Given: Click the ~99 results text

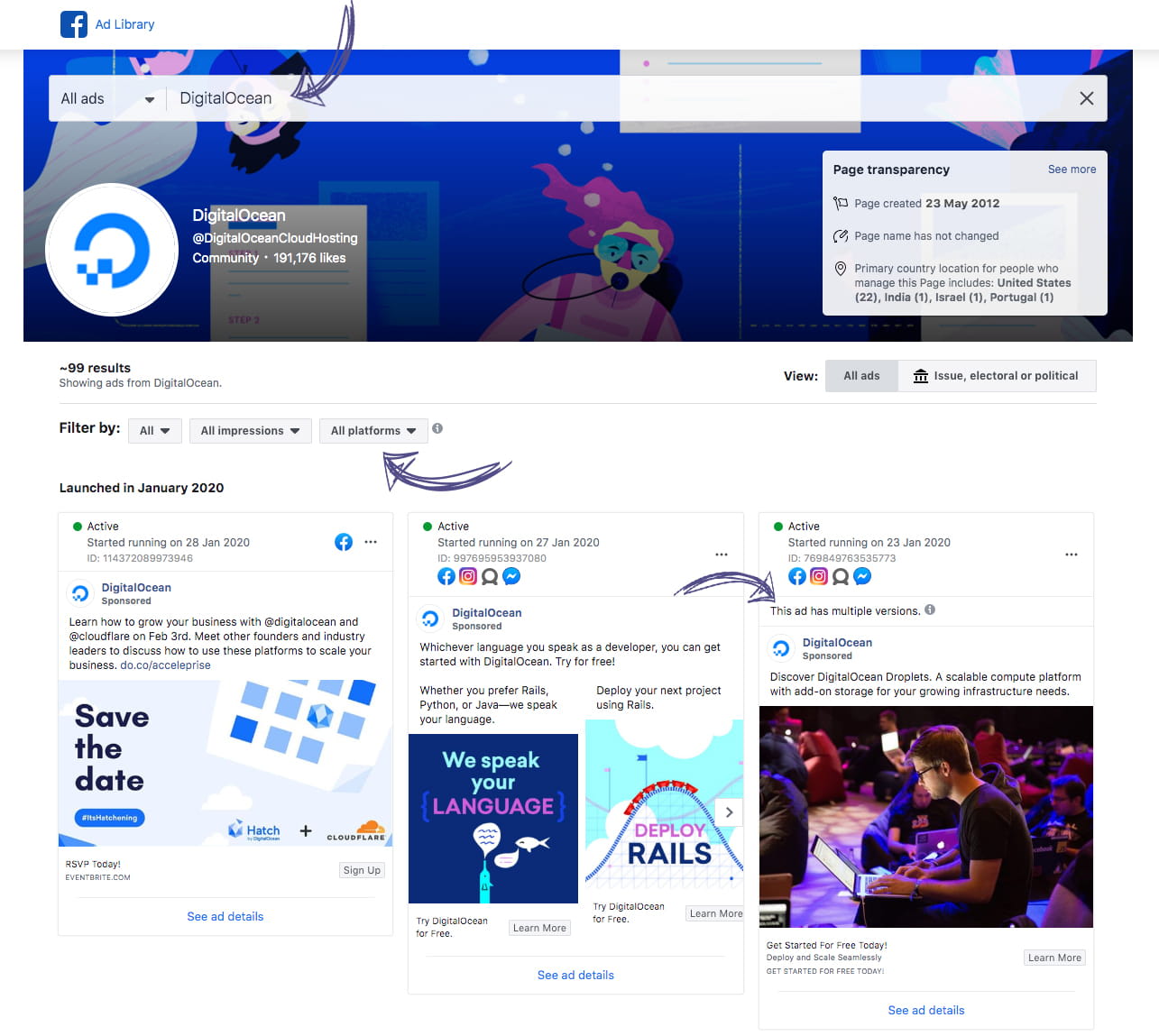Looking at the screenshot, I should point(95,368).
